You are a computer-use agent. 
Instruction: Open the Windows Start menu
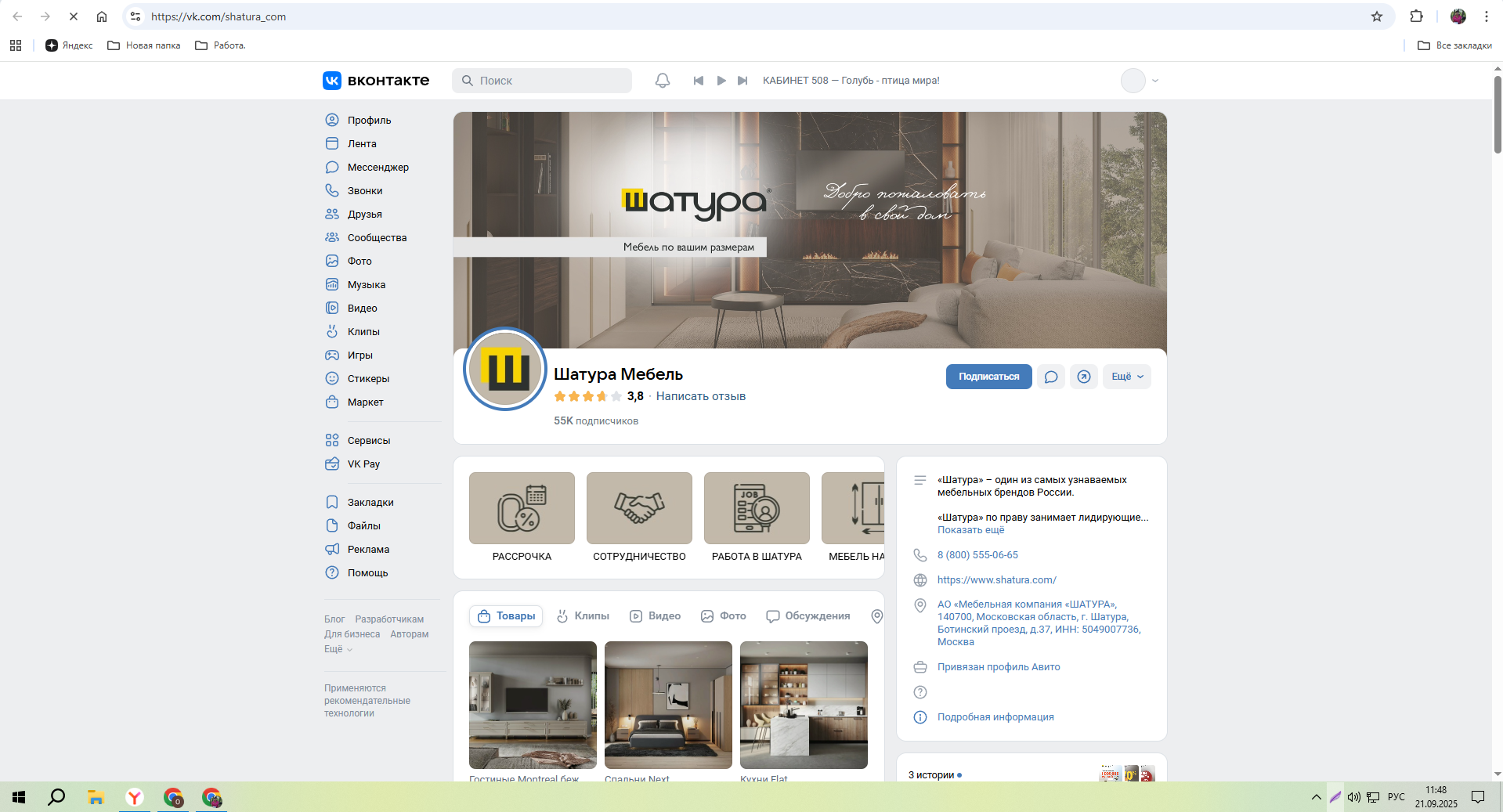click(19, 797)
